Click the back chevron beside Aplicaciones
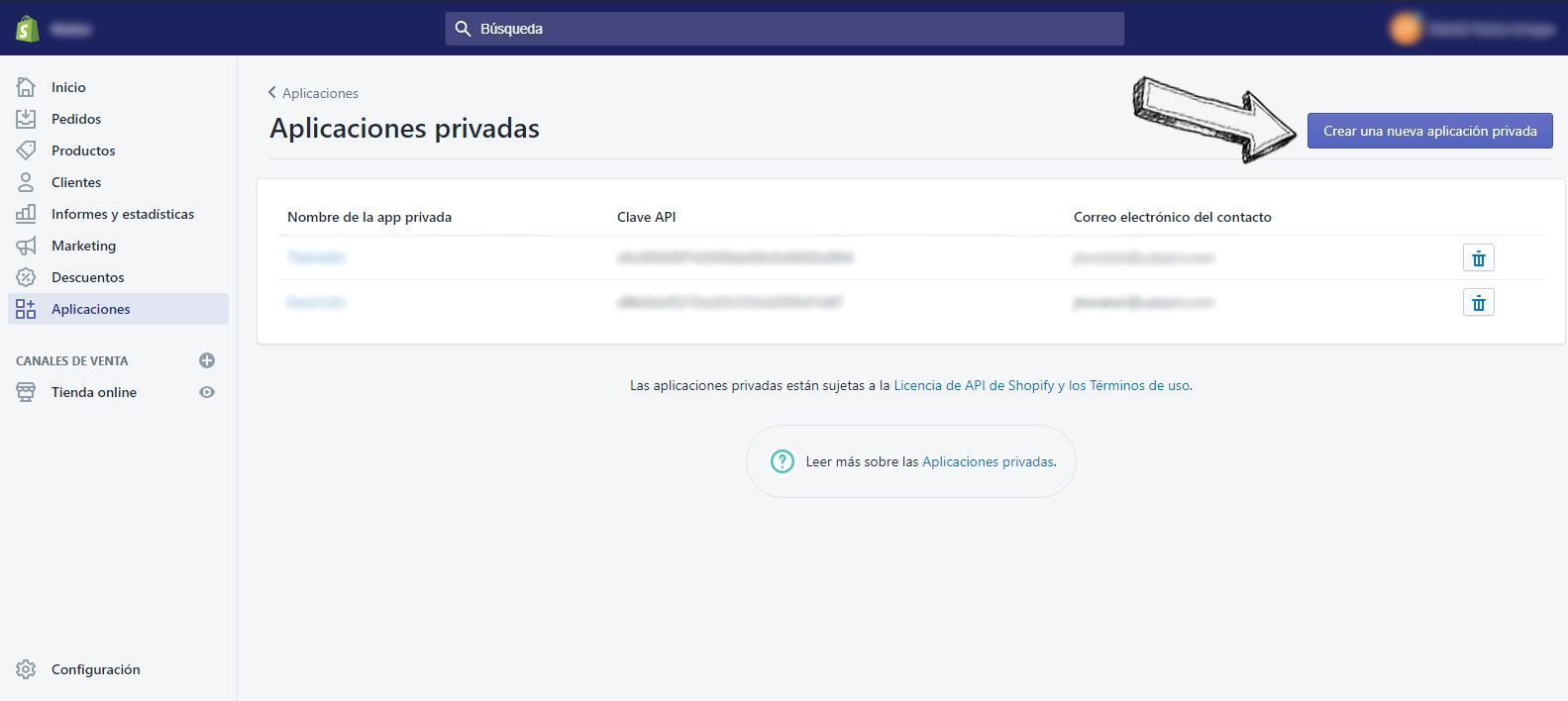This screenshot has height=701, width=1568. [272, 92]
